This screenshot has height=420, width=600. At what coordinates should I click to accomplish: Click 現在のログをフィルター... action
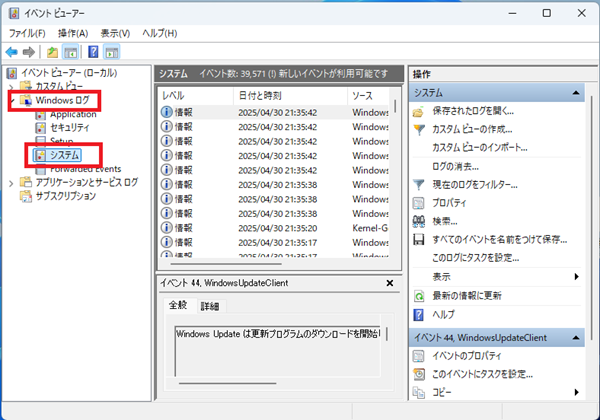[x=475, y=185]
